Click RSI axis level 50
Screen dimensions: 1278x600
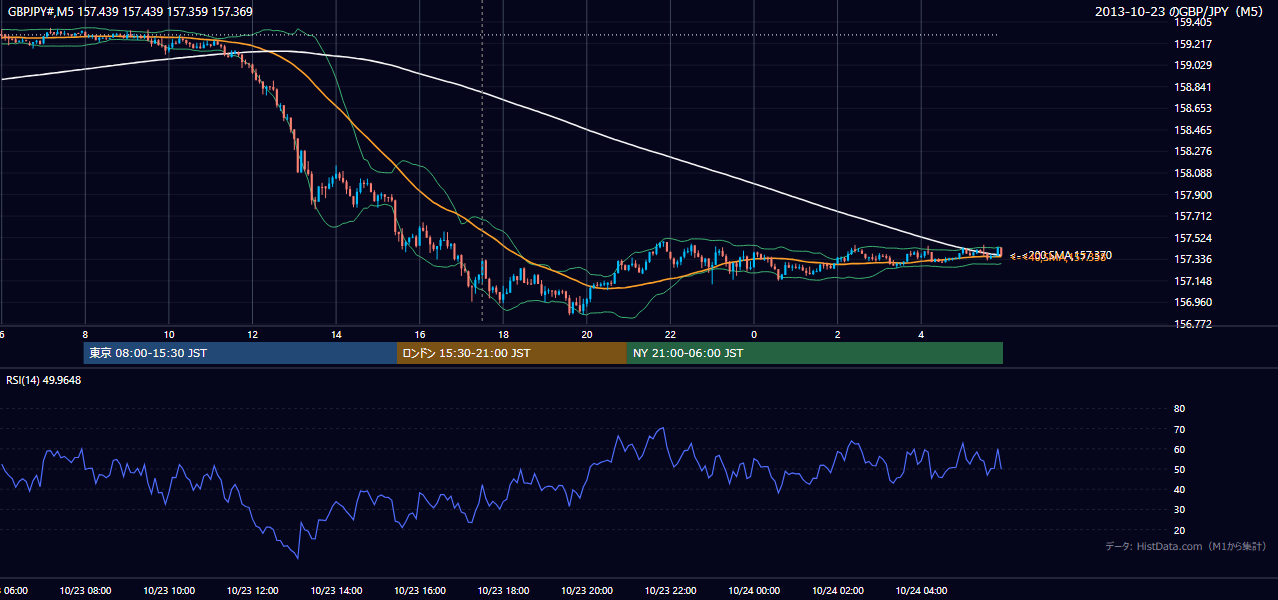coord(1180,469)
